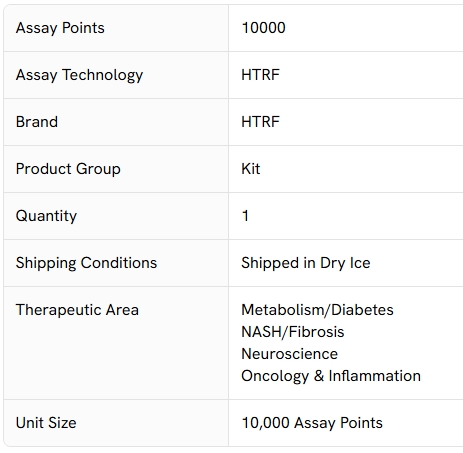Select the 10000 assay points value

(x=263, y=28)
